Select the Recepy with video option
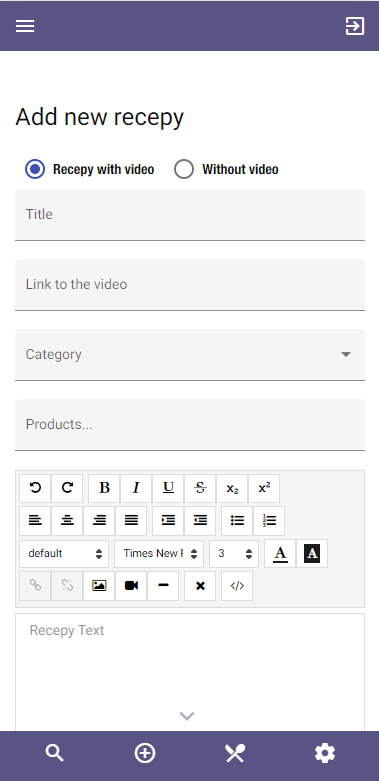 pyautogui.click(x=35, y=169)
